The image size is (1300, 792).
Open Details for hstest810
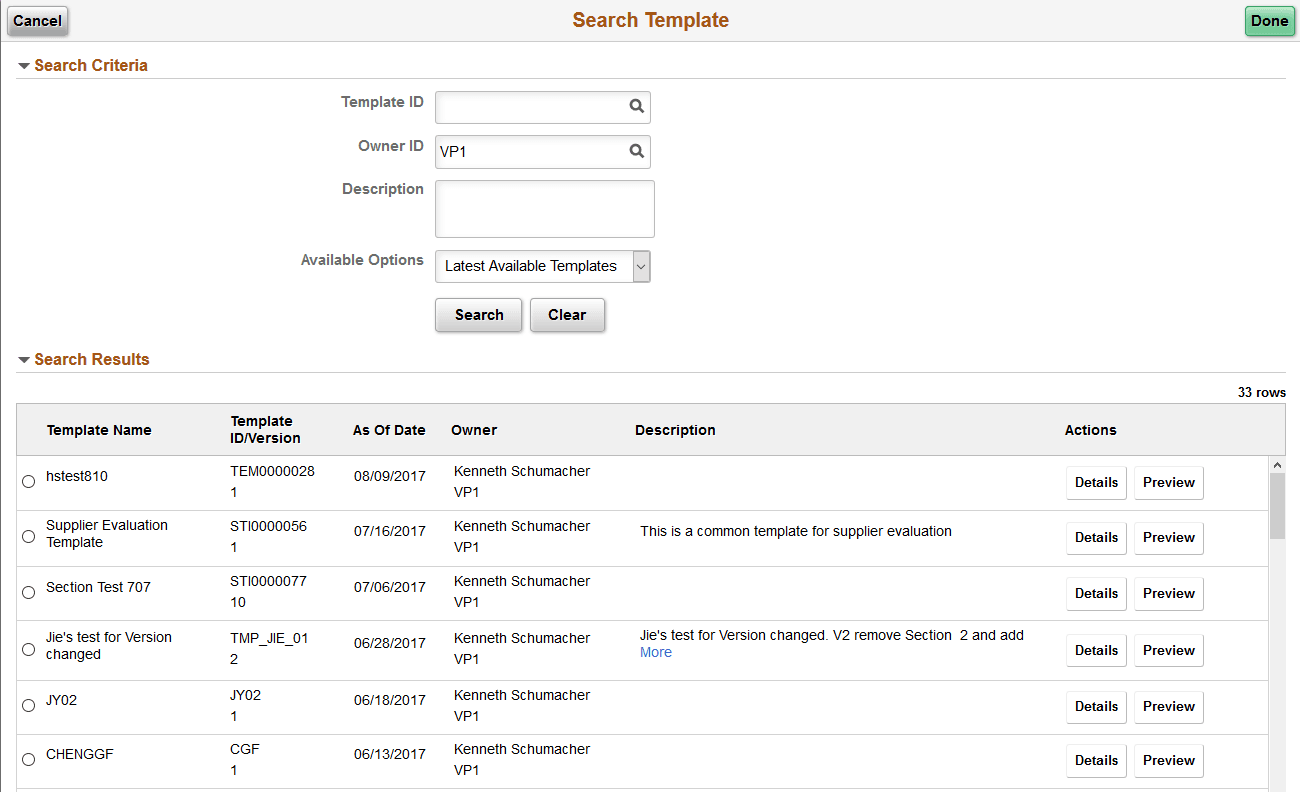click(x=1096, y=482)
